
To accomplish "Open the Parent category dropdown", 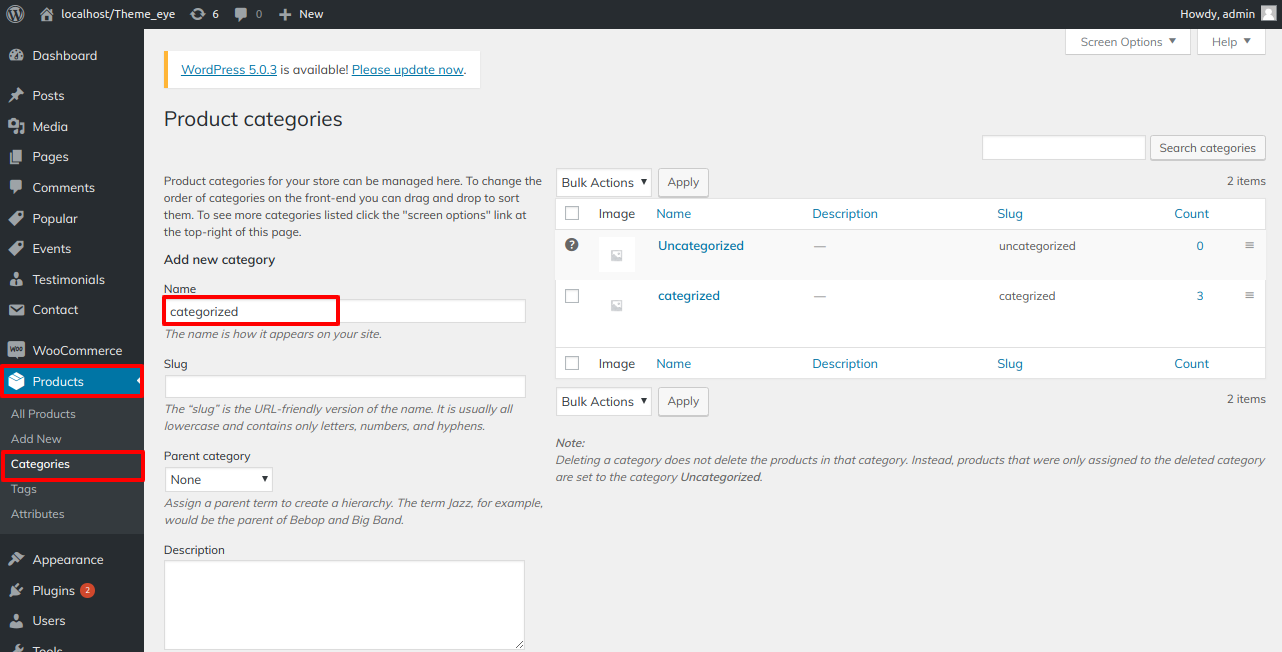I will point(218,480).
